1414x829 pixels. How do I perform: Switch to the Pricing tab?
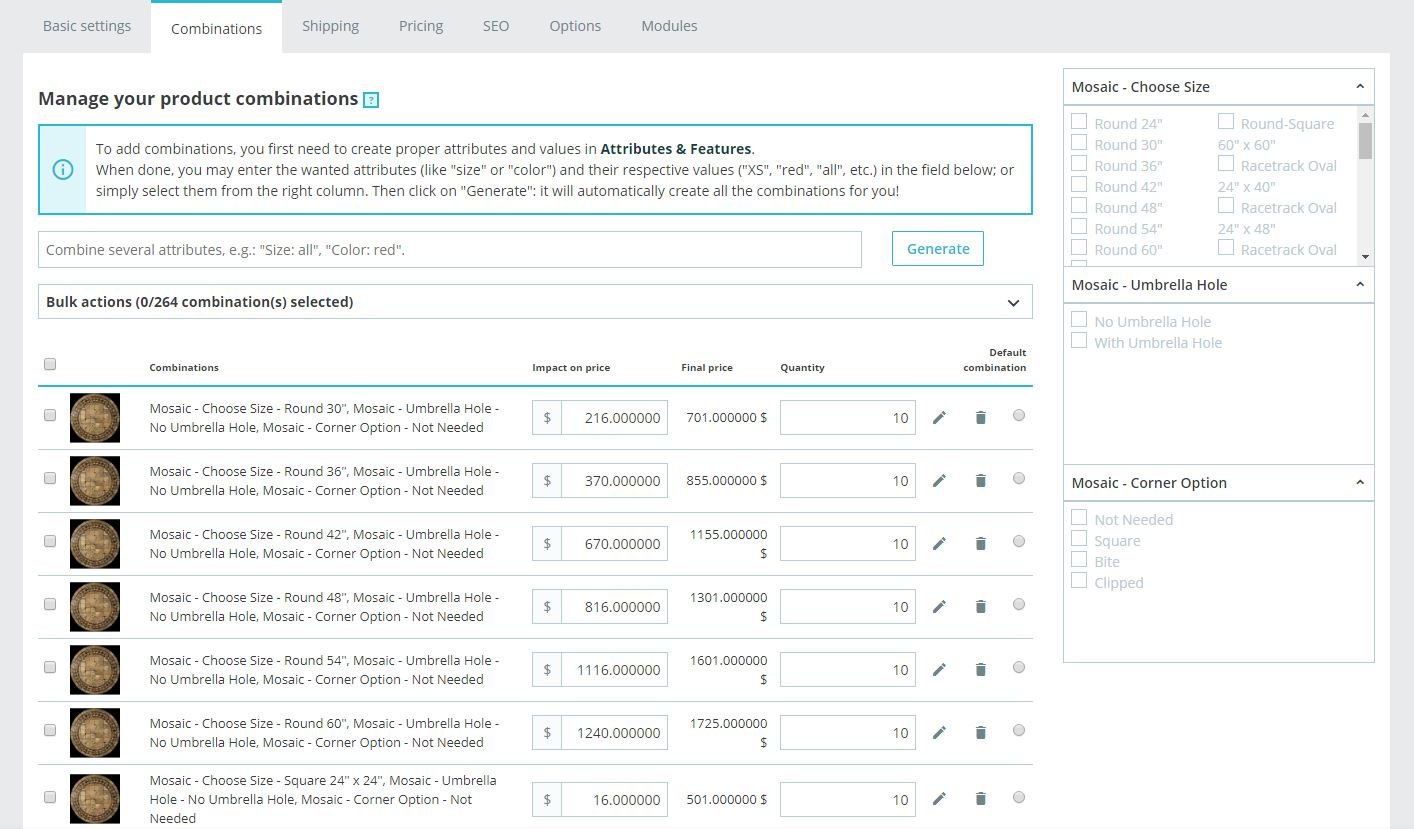tap(421, 26)
